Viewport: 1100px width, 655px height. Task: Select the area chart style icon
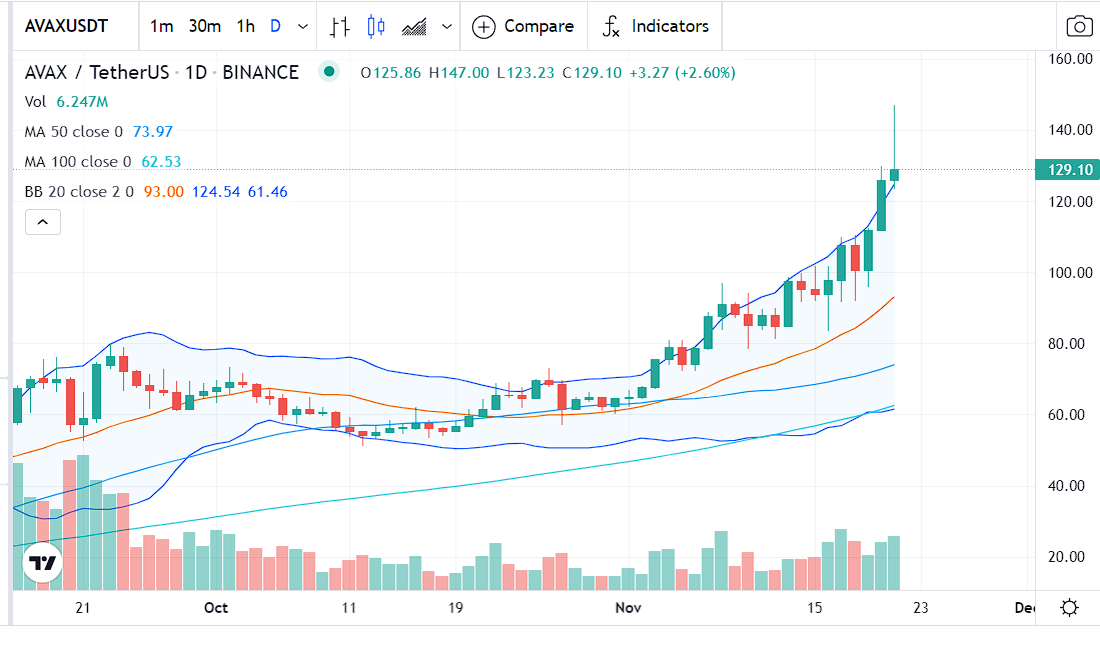415,27
